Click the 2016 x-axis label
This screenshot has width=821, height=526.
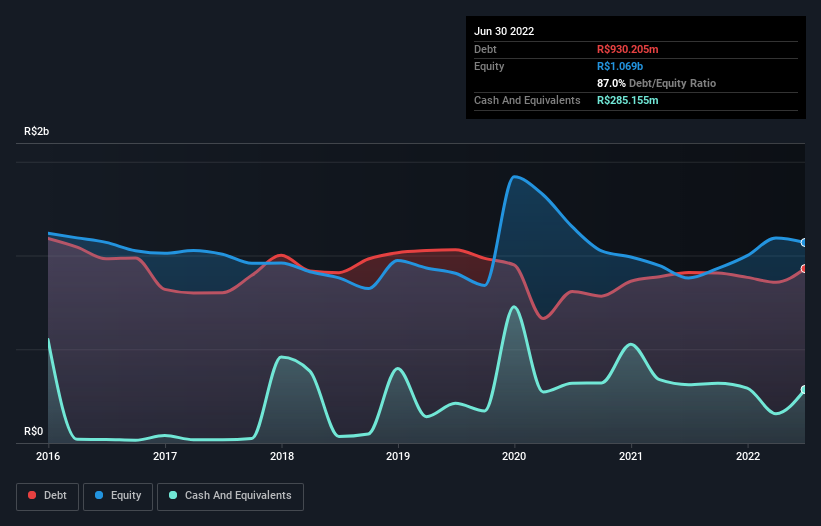pos(48,456)
